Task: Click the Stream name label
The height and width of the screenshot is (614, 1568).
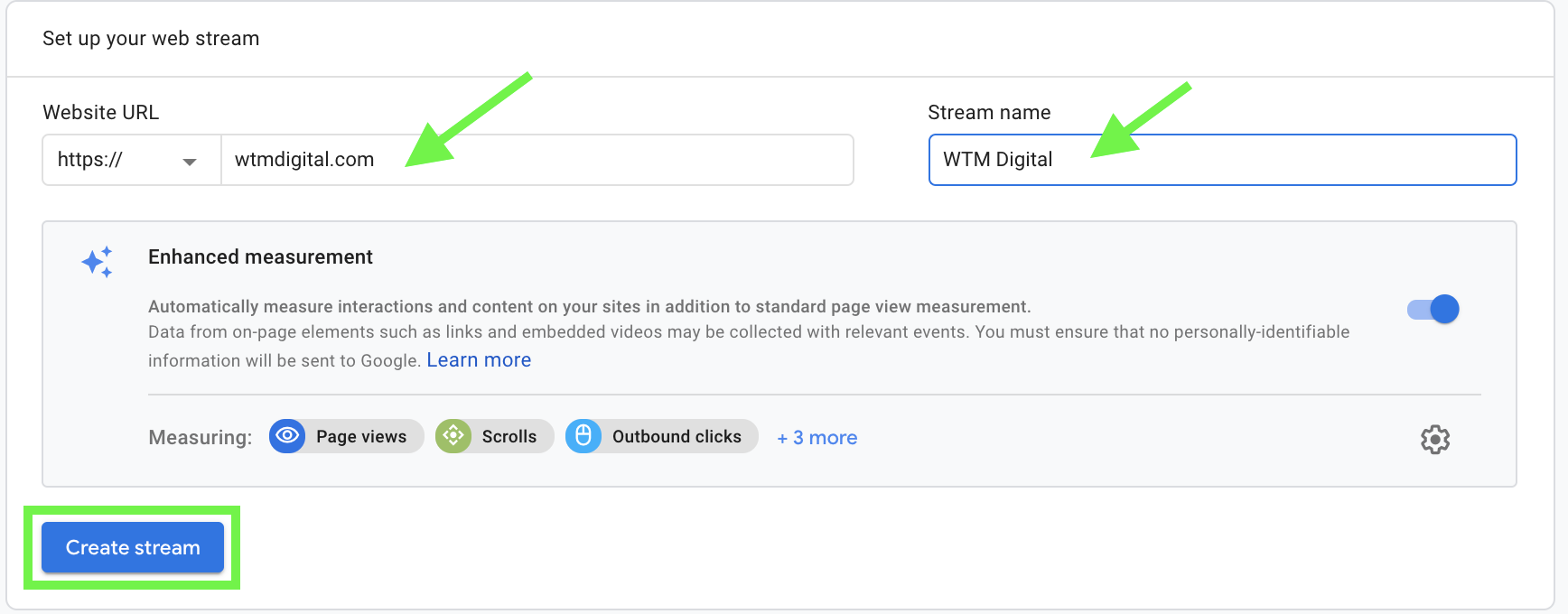Action: coord(989,113)
